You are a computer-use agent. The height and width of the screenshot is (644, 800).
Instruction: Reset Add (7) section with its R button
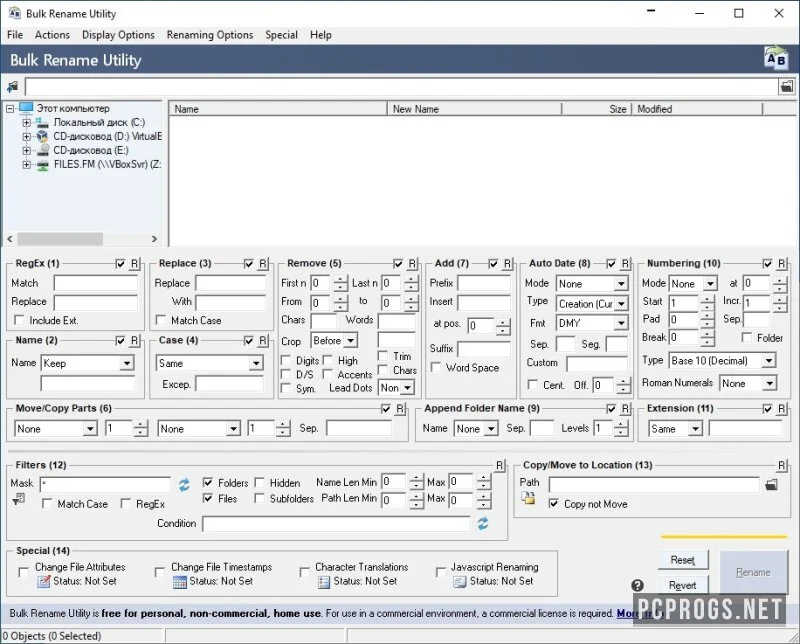coord(507,264)
